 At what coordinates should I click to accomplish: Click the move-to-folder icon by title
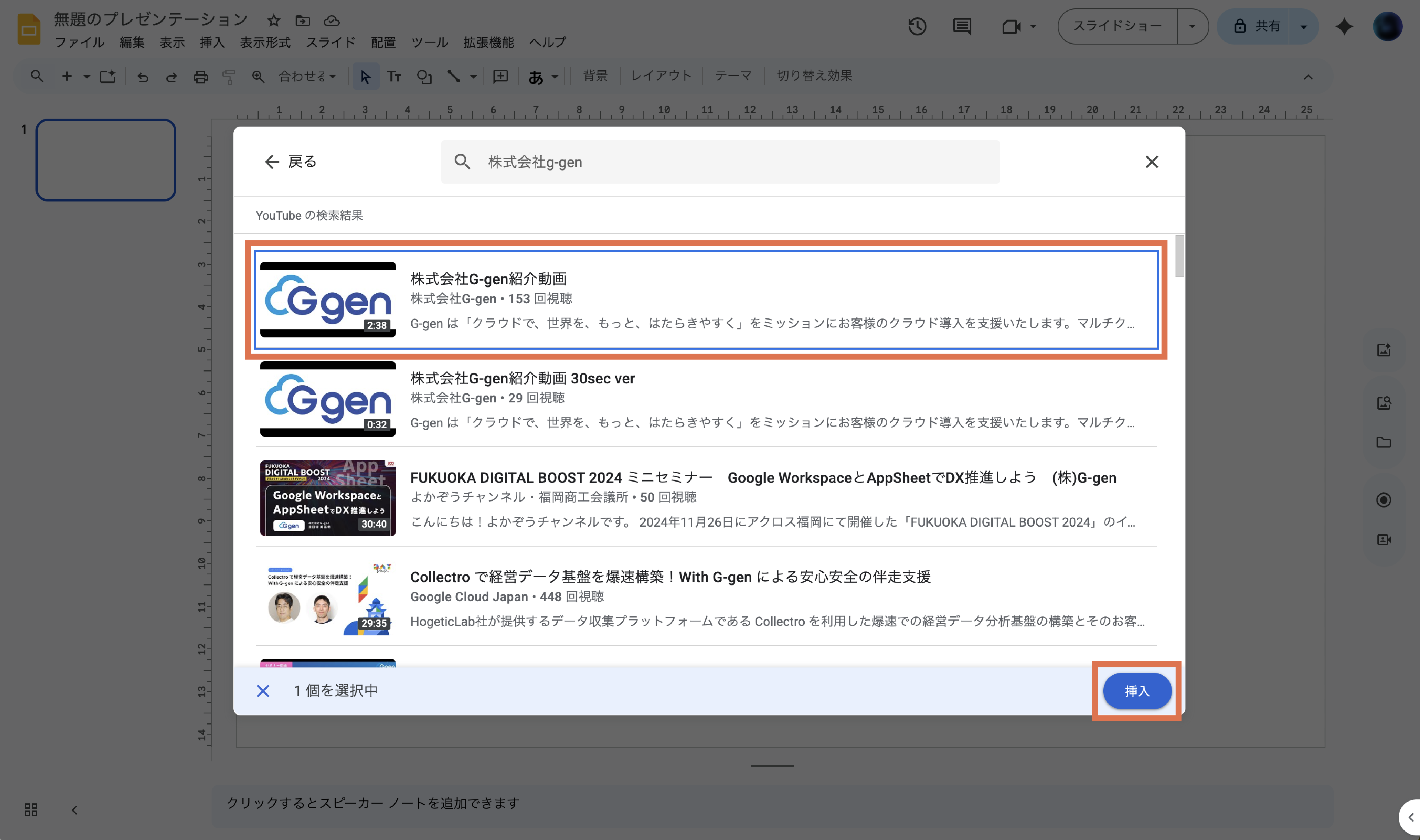coord(303,21)
